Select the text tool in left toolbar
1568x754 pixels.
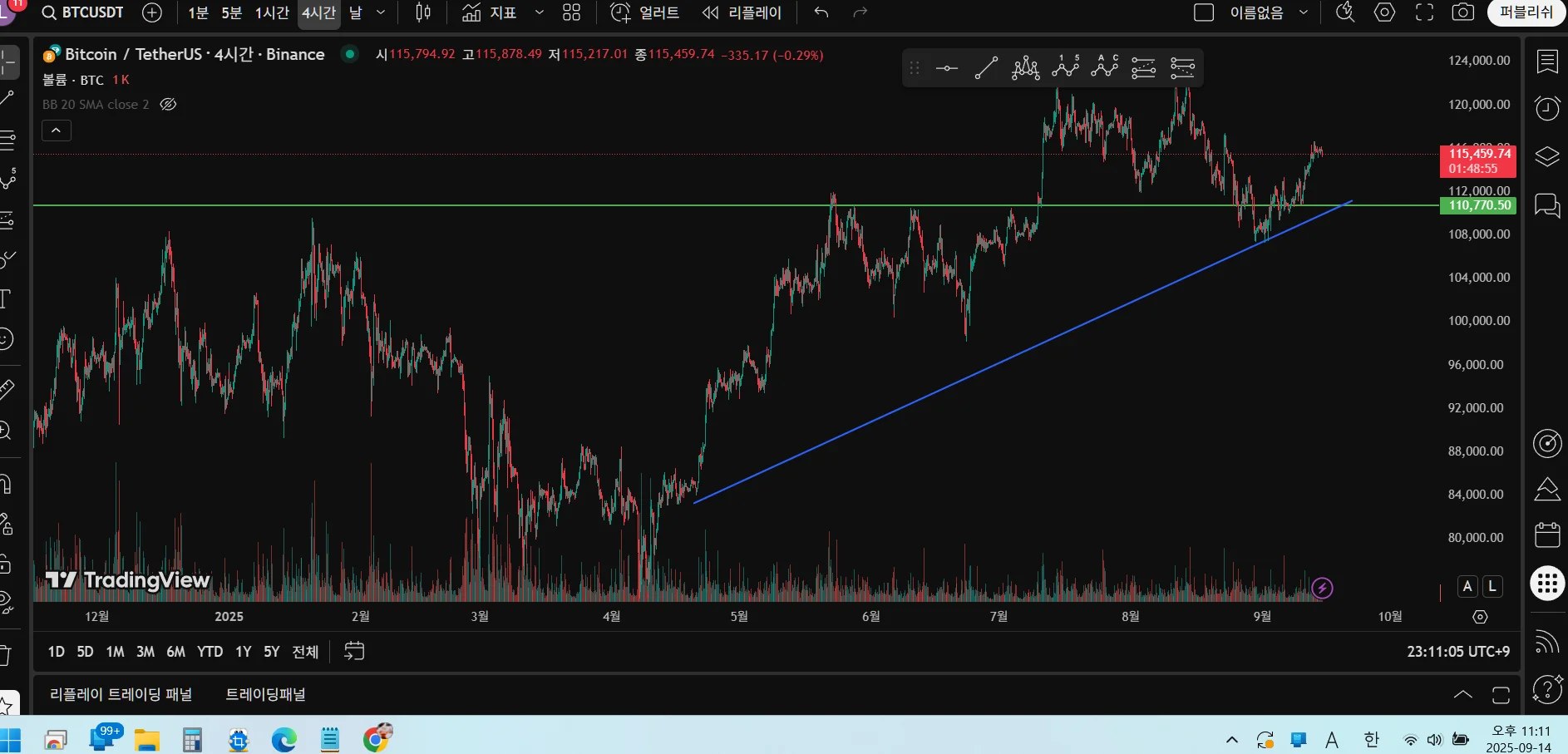pos(6,298)
